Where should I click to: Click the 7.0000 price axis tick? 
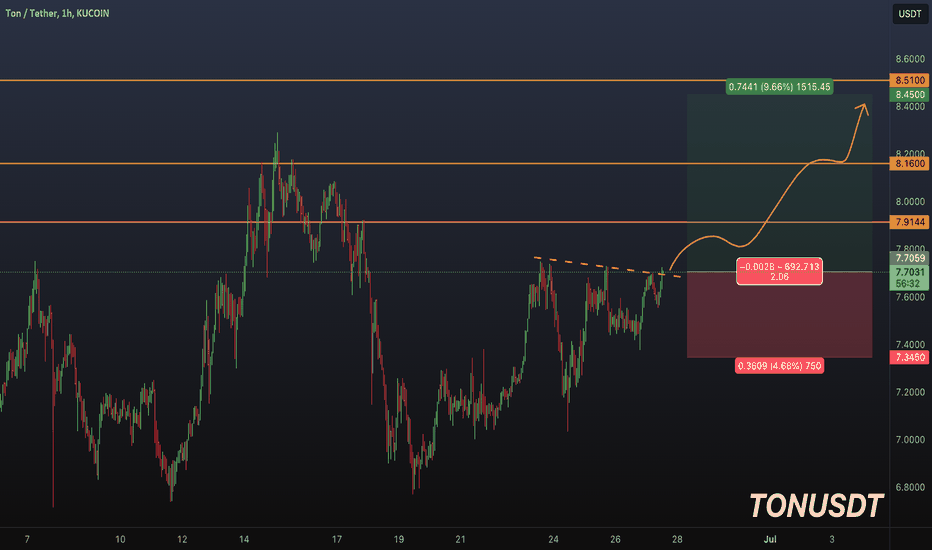pos(910,439)
